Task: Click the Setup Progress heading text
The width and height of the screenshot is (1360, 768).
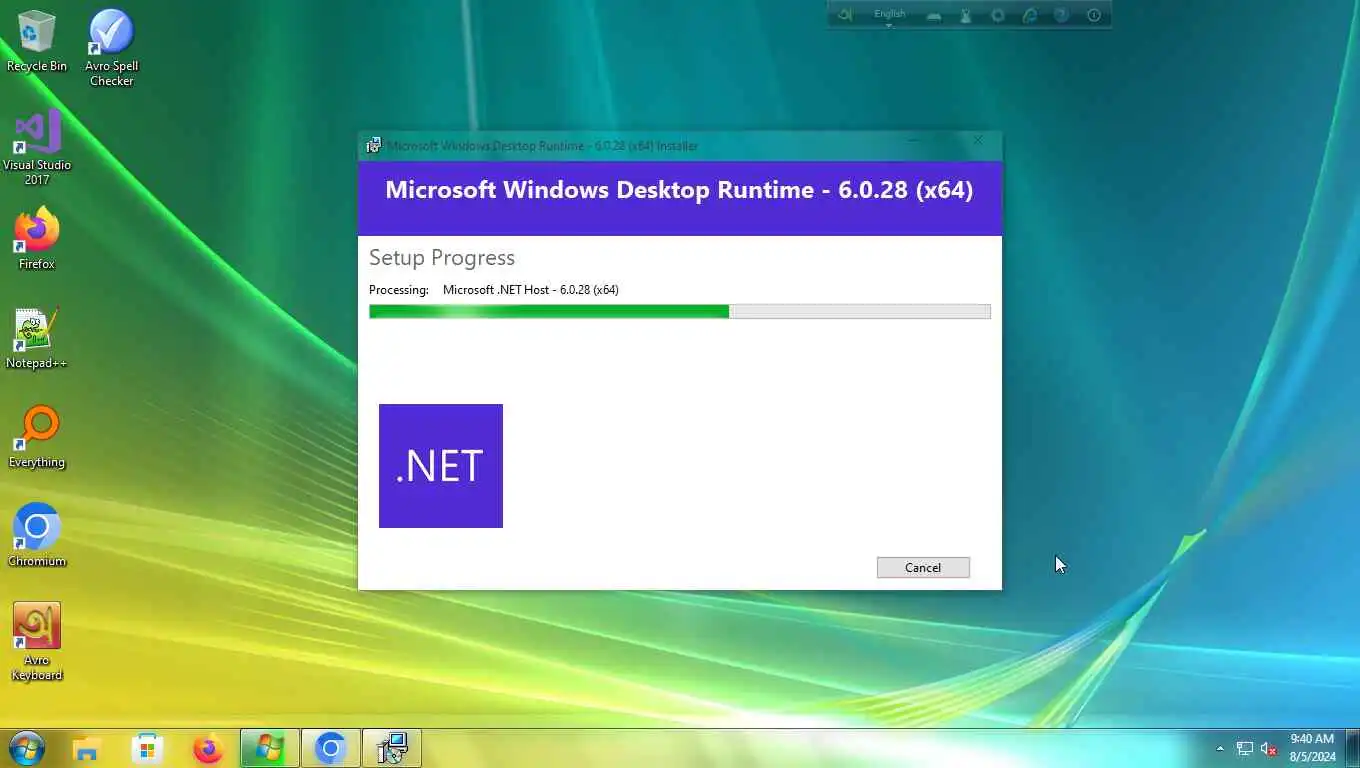Action: coord(442,257)
